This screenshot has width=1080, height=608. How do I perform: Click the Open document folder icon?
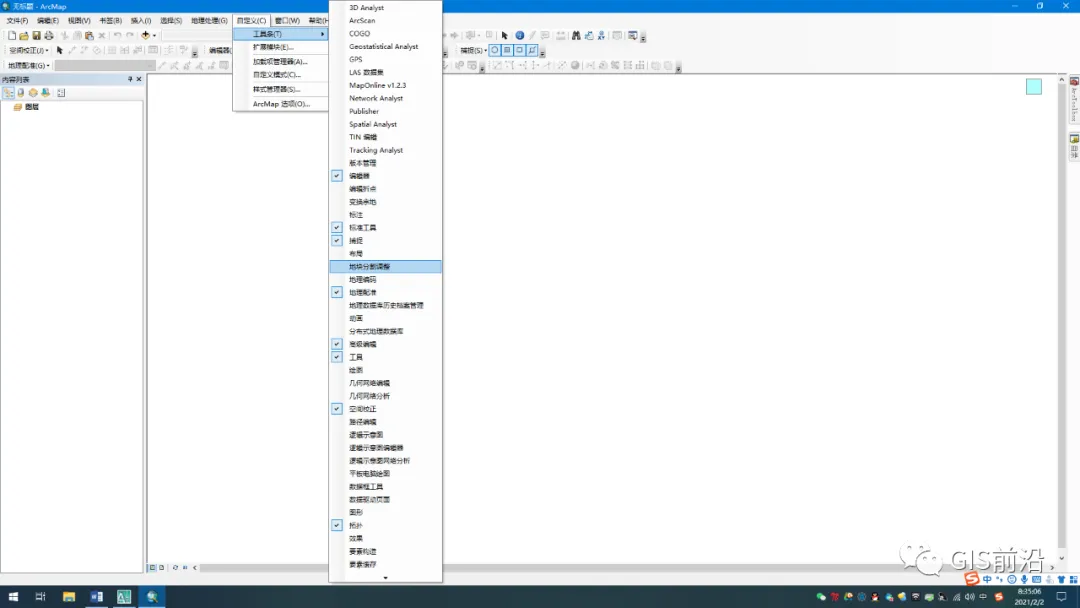[24, 35]
